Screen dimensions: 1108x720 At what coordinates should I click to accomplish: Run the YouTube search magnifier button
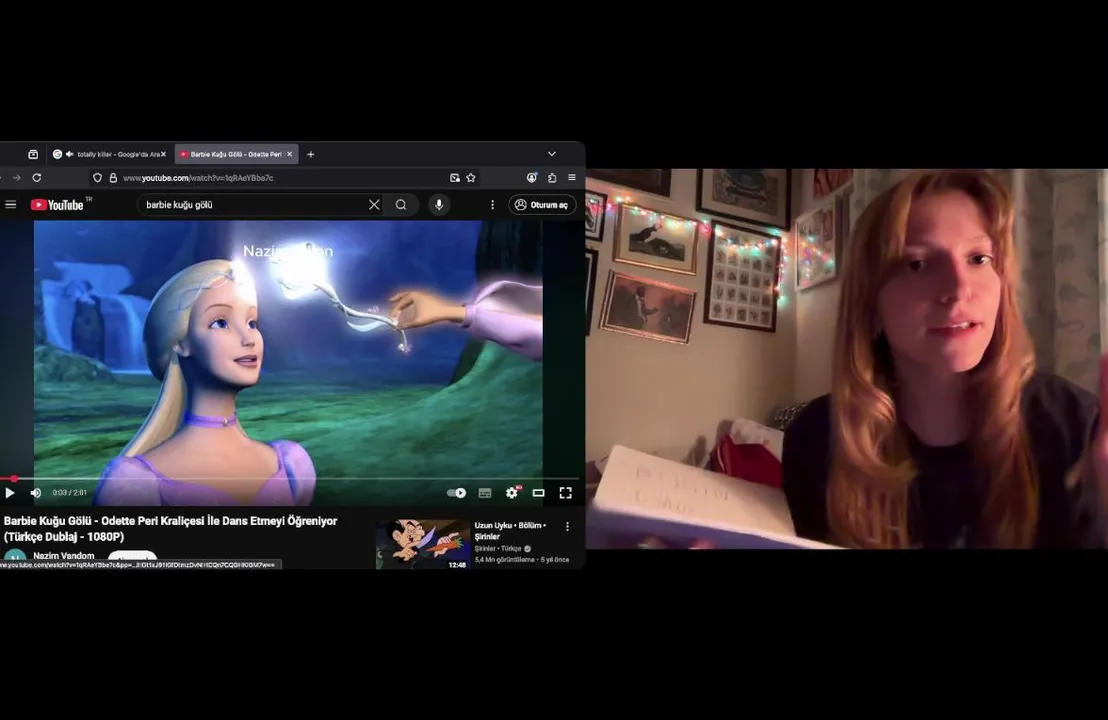point(401,205)
